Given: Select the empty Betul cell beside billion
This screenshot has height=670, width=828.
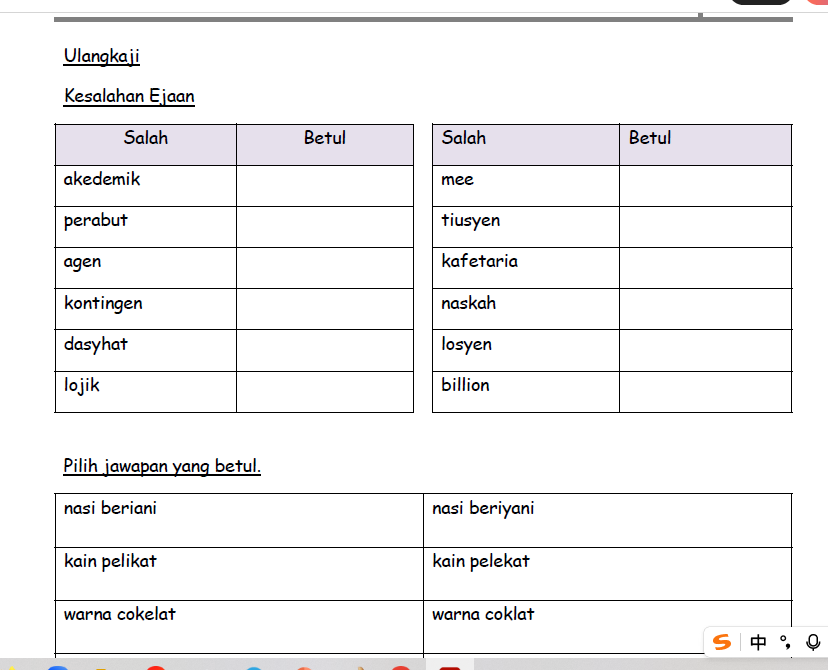Looking at the screenshot, I should pyautogui.click(x=705, y=391).
